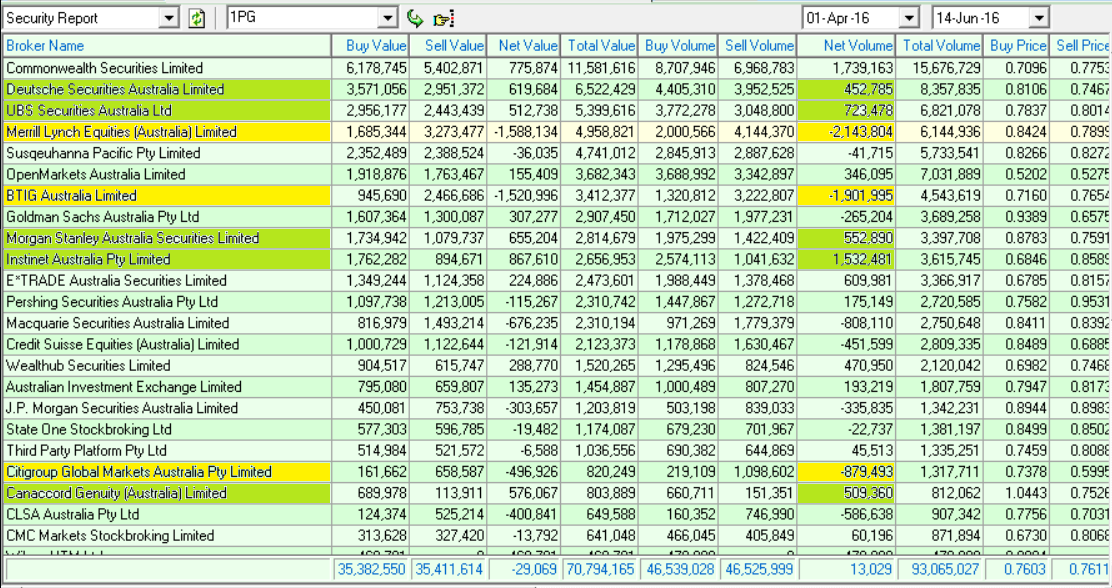1112x588 pixels.
Task: Click the green refresh report icon
Action: [x=196, y=18]
